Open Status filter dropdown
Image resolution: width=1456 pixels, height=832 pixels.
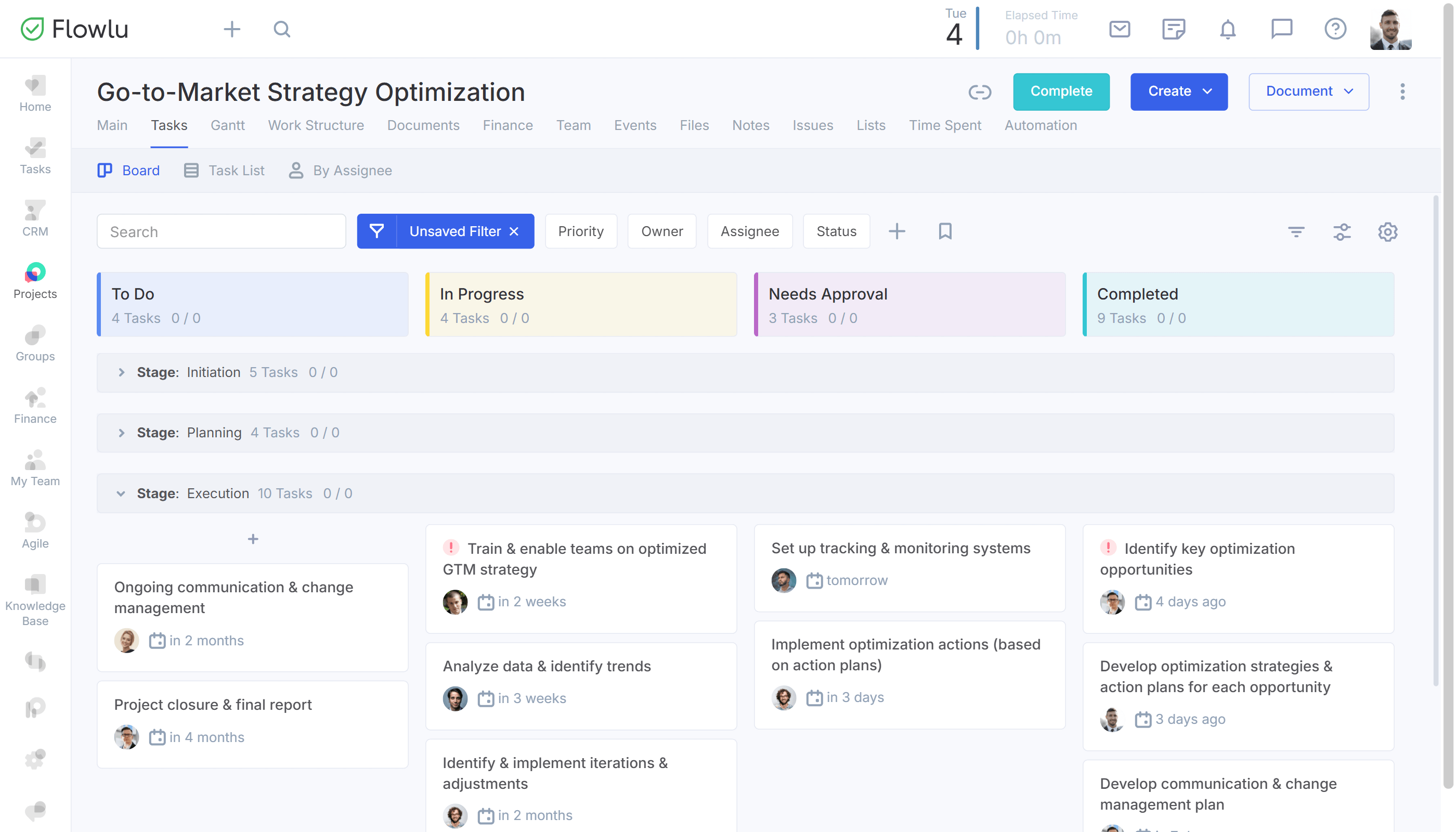click(836, 231)
